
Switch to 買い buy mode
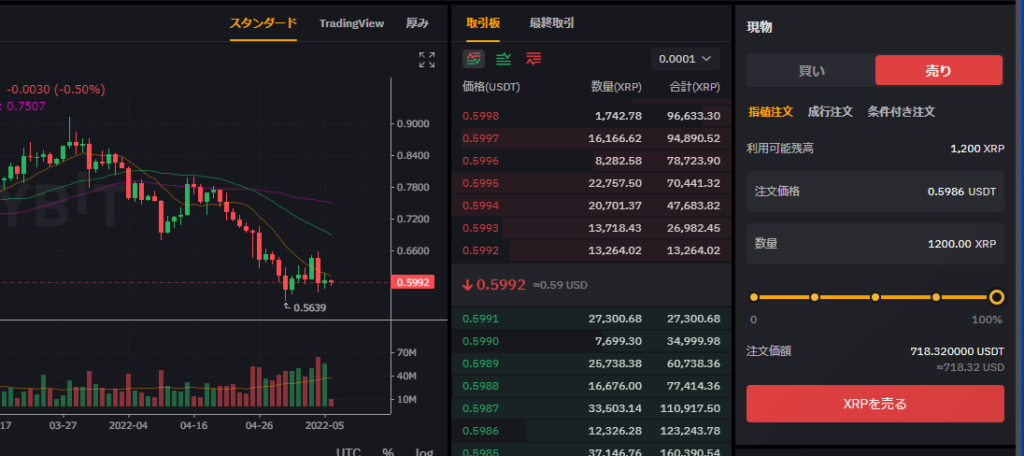pyautogui.click(x=811, y=71)
